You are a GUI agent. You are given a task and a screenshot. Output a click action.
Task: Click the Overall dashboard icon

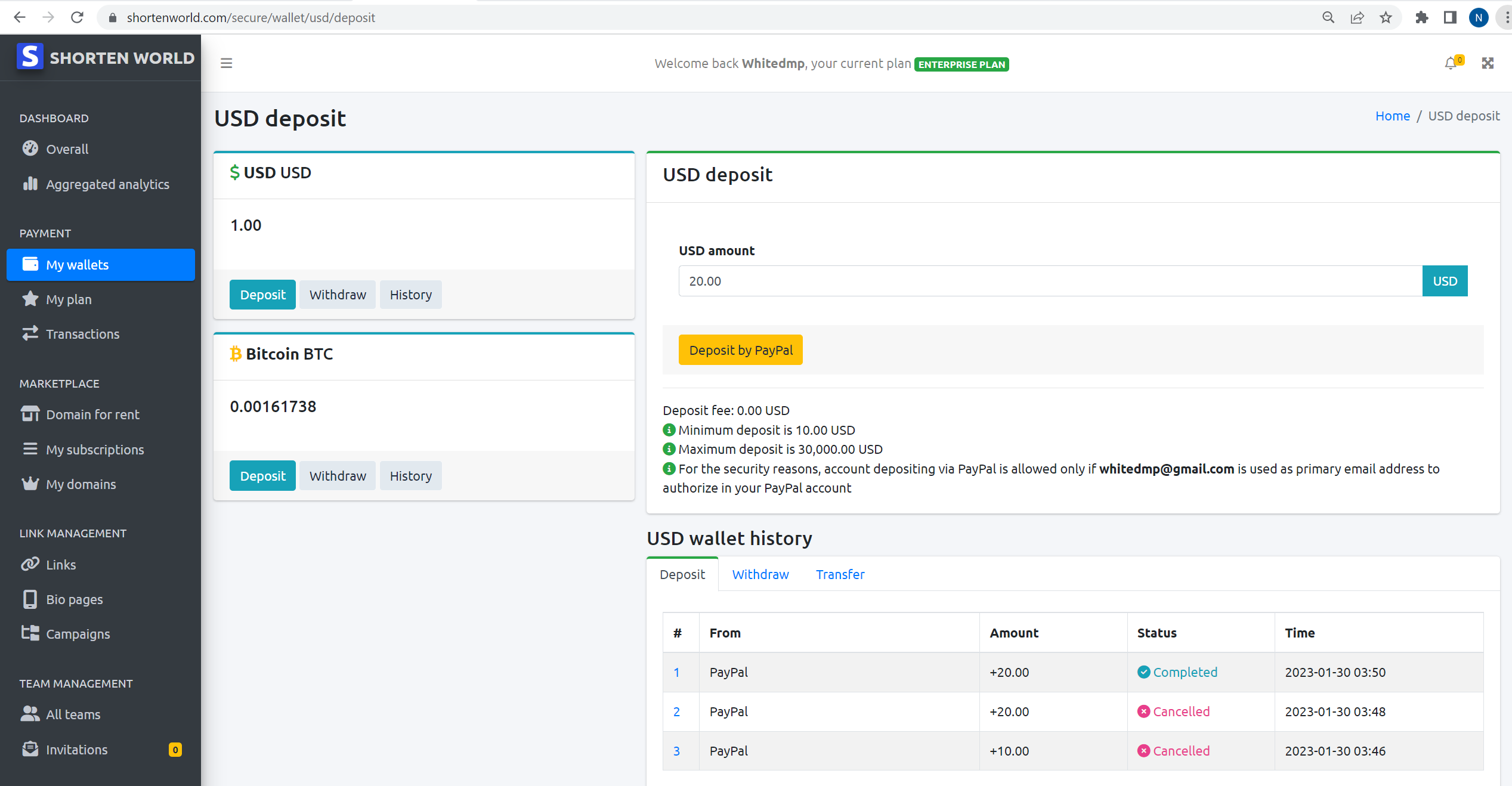pyautogui.click(x=30, y=148)
